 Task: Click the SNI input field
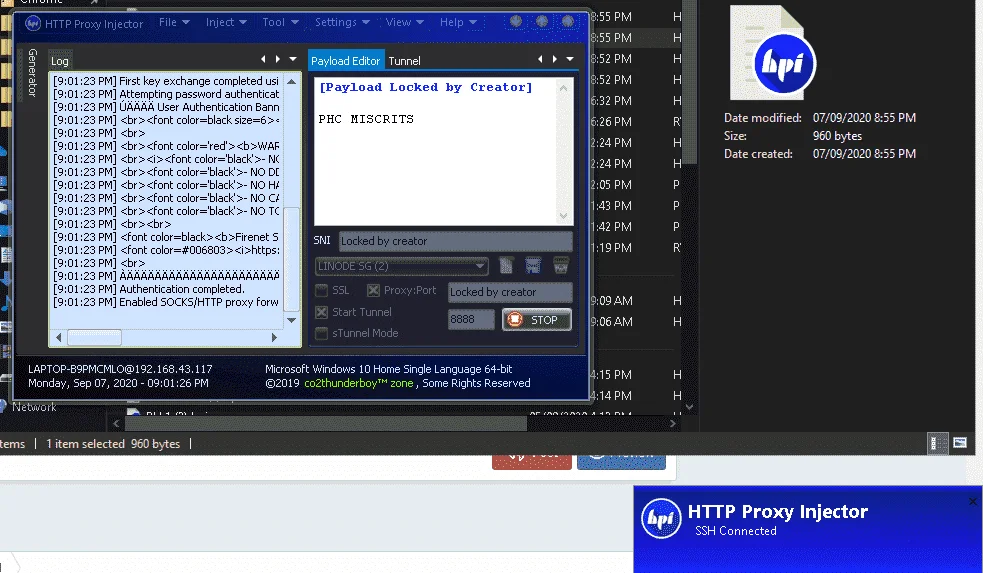click(456, 241)
